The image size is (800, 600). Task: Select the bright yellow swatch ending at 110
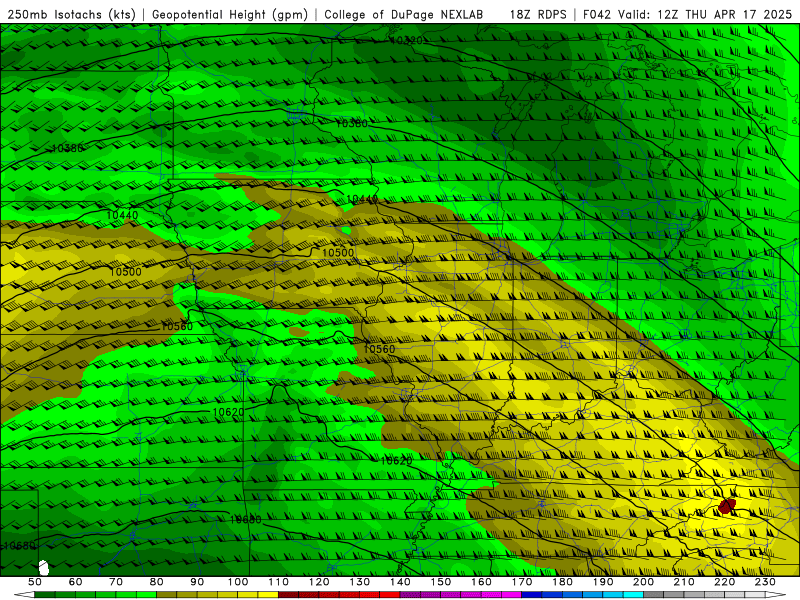268,595
